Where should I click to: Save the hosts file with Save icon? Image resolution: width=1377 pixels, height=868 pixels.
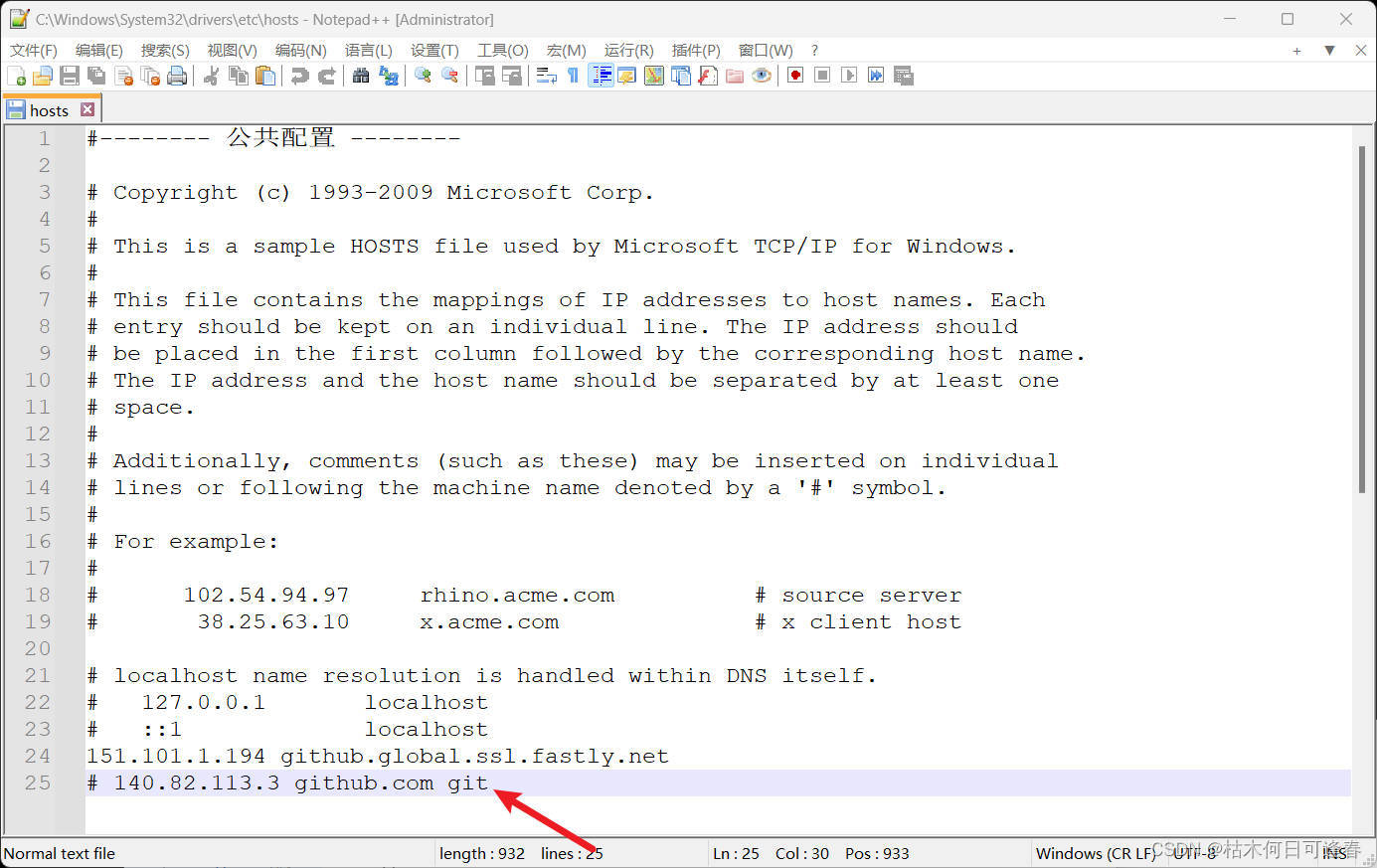pyautogui.click(x=70, y=76)
